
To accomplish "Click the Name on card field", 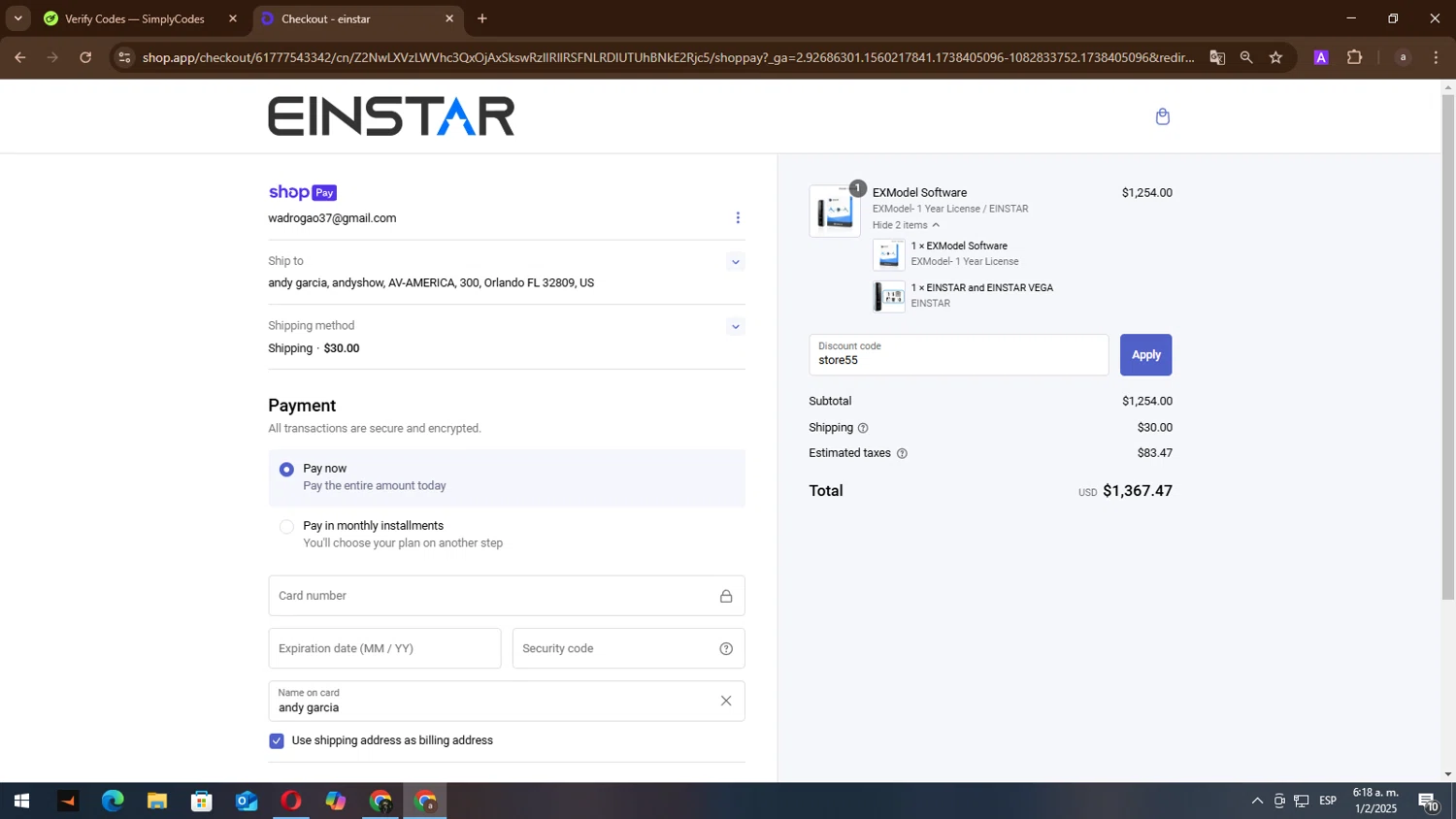I will (507, 701).
